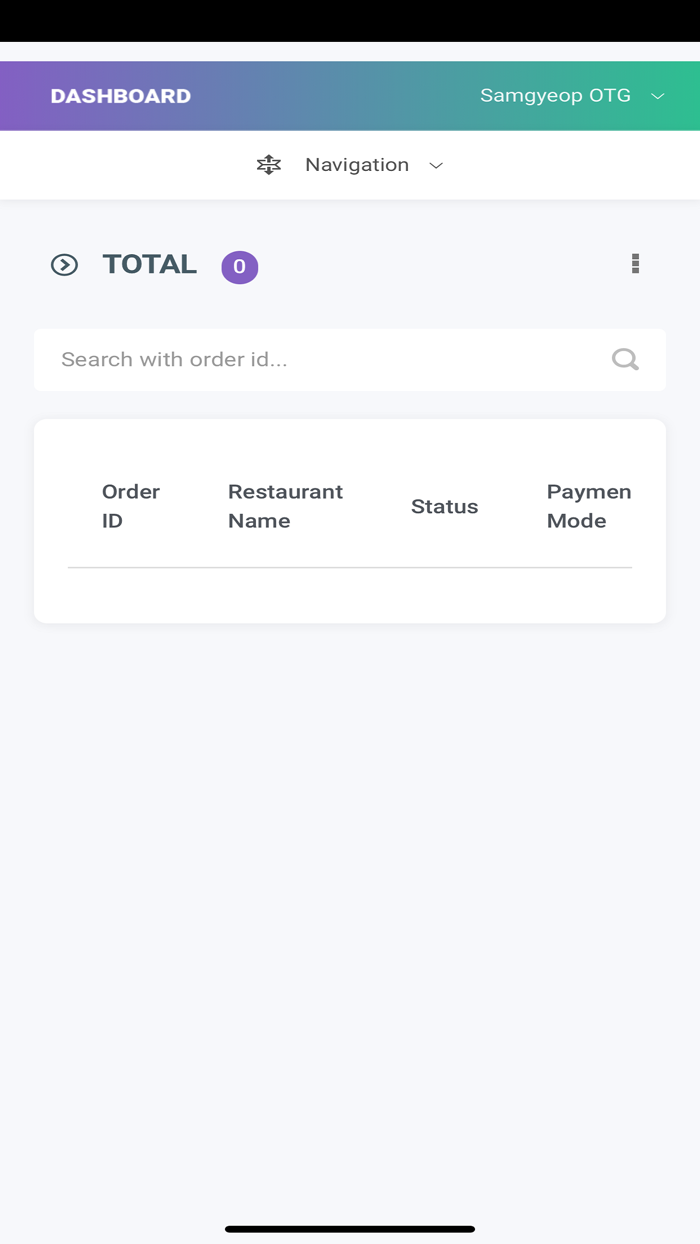Image resolution: width=700 pixels, height=1244 pixels.
Task: Open the three-dot options menu
Action: click(635, 264)
